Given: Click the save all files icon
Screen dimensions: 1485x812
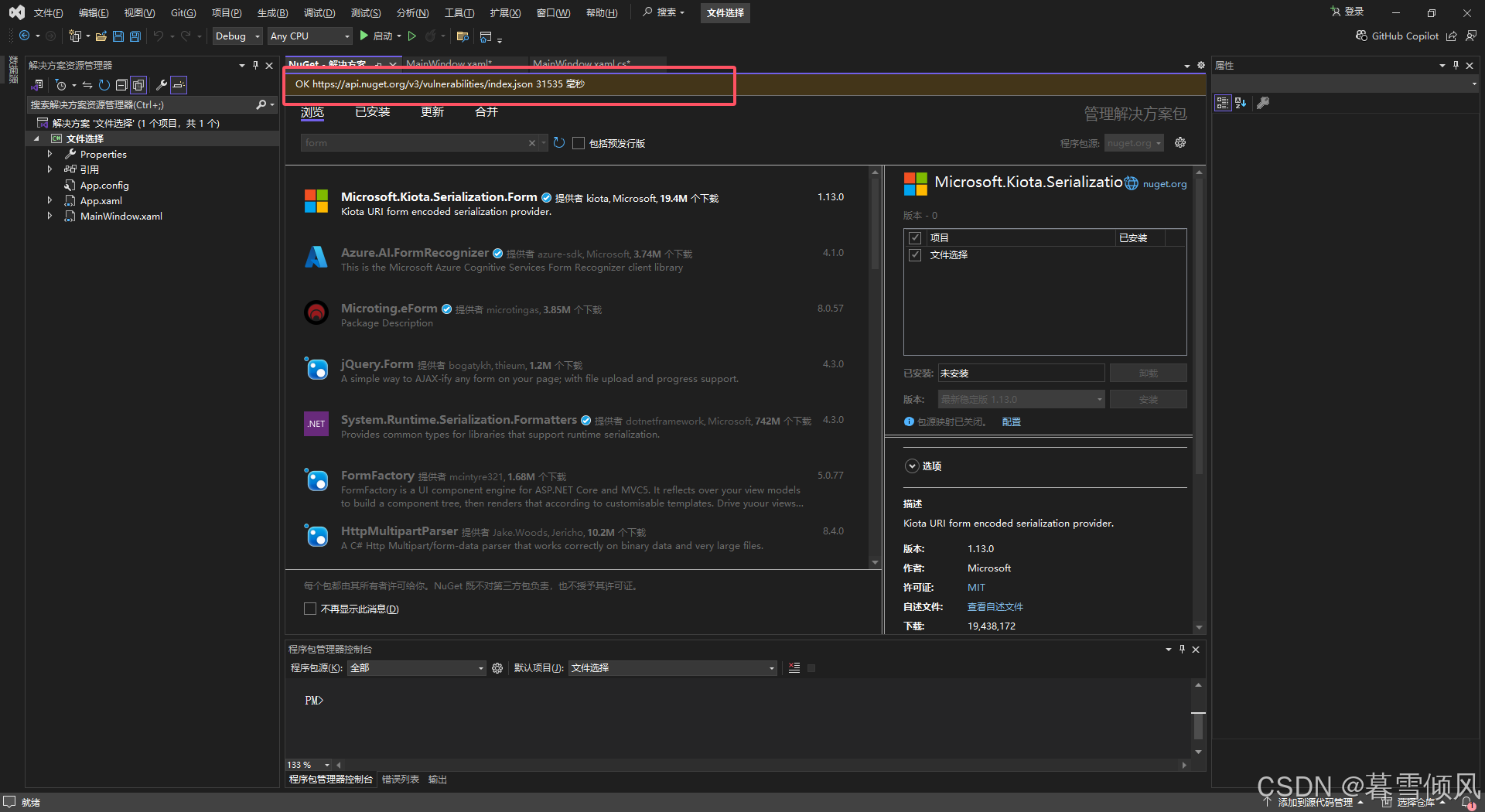Looking at the screenshot, I should tap(135, 36).
